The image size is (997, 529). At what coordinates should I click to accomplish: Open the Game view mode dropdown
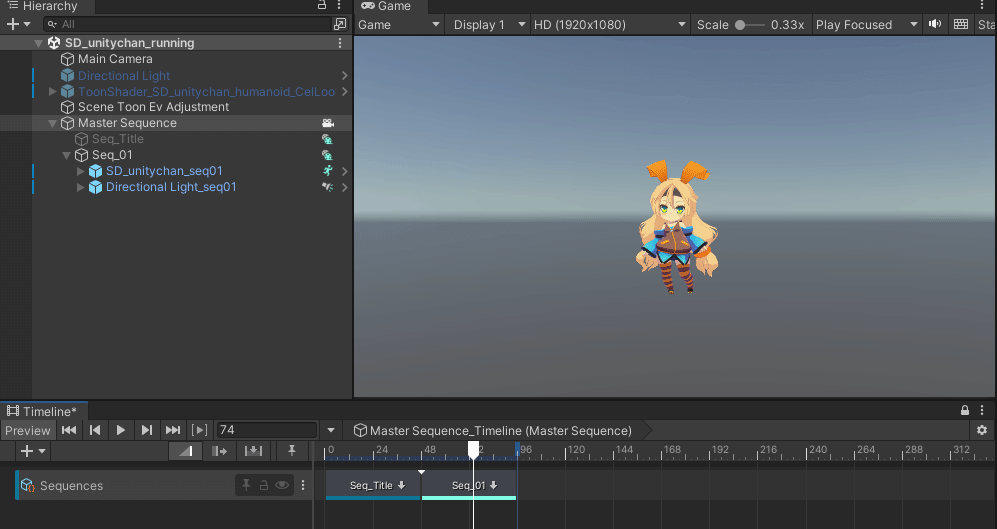click(399, 25)
